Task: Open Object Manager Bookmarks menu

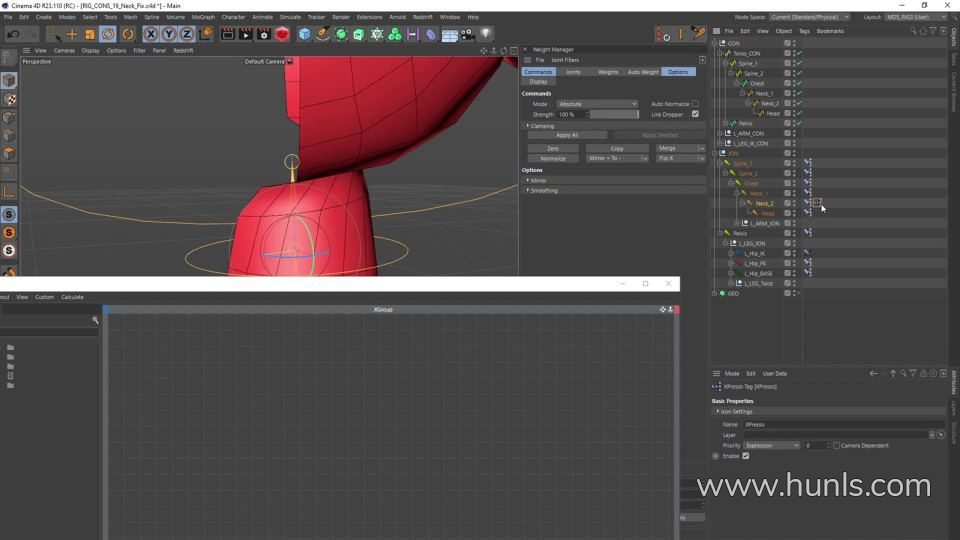Action: [x=830, y=31]
